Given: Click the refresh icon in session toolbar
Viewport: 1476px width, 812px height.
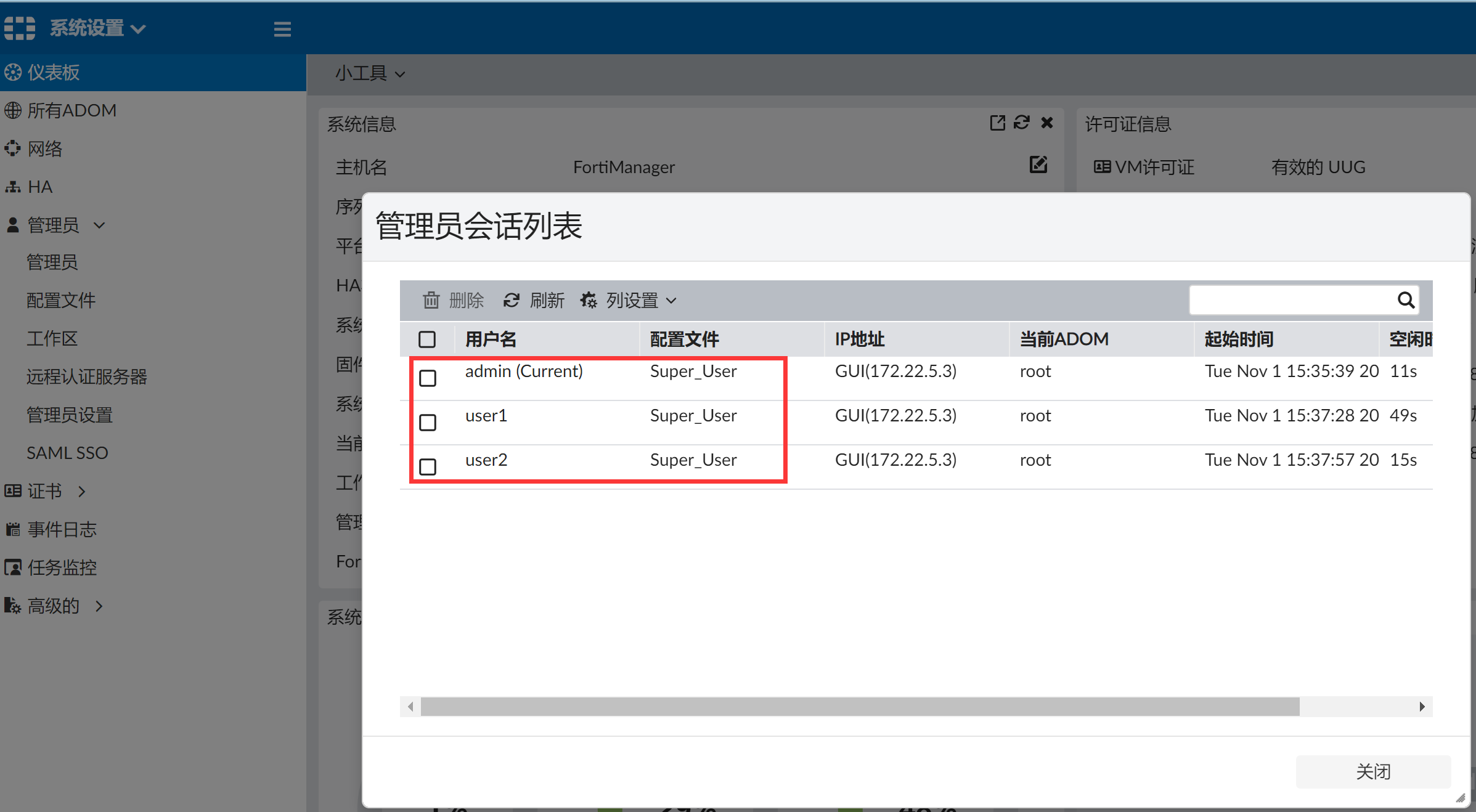Looking at the screenshot, I should pyautogui.click(x=511, y=300).
